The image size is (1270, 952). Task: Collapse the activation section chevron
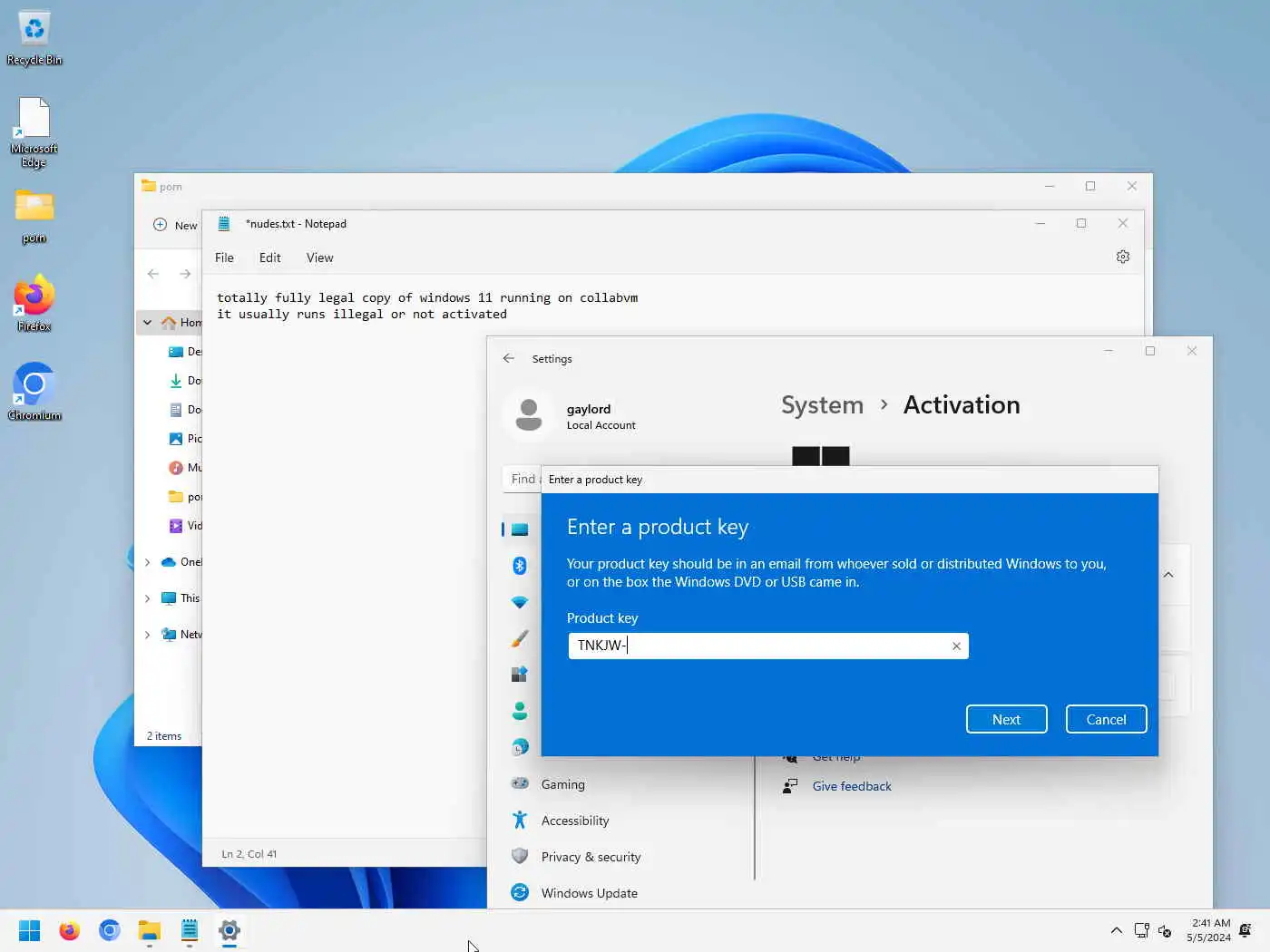click(1168, 575)
